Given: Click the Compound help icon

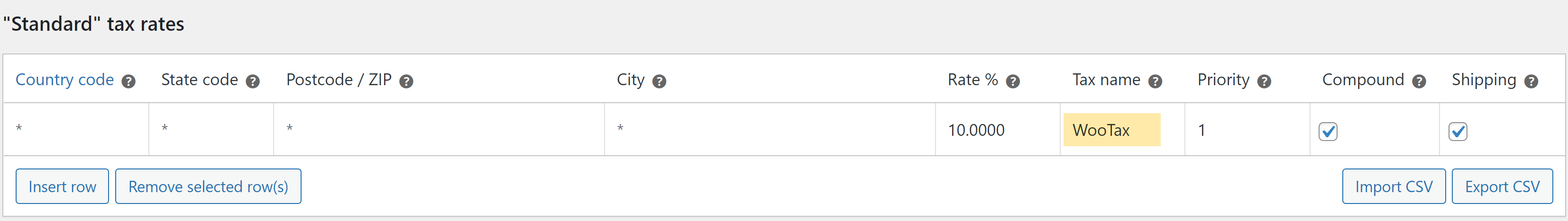Looking at the screenshot, I should (1419, 81).
